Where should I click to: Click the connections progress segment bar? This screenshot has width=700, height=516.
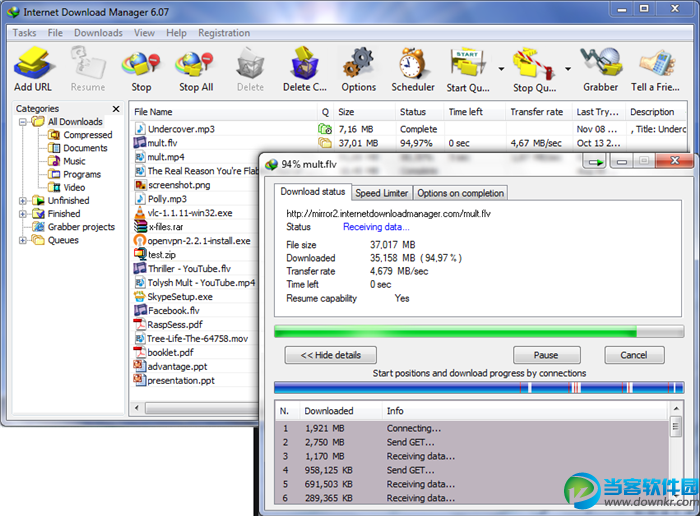pos(479,387)
